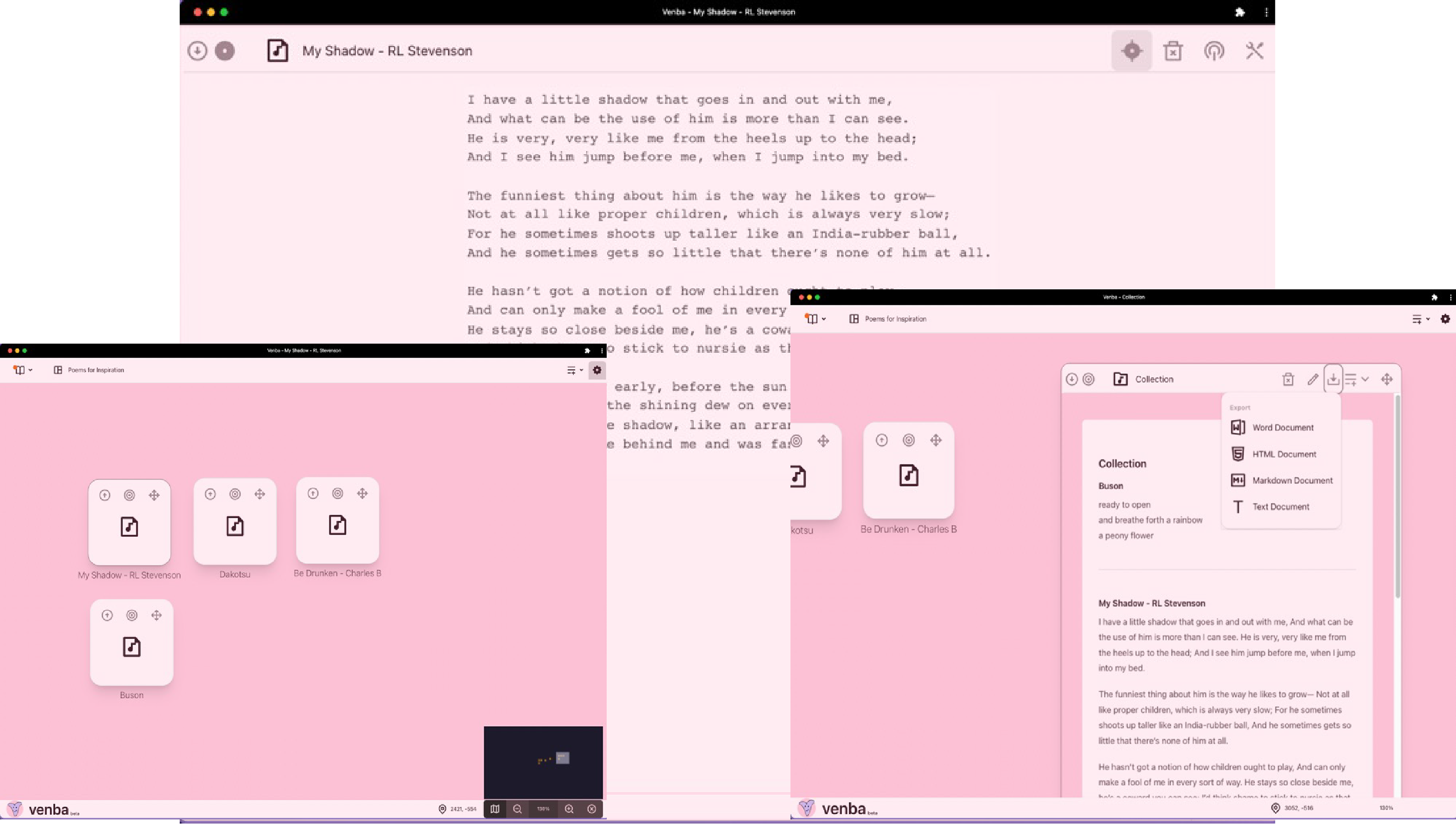Open extensions puzzle icon in Collection window titlebar

[x=1434, y=297]
